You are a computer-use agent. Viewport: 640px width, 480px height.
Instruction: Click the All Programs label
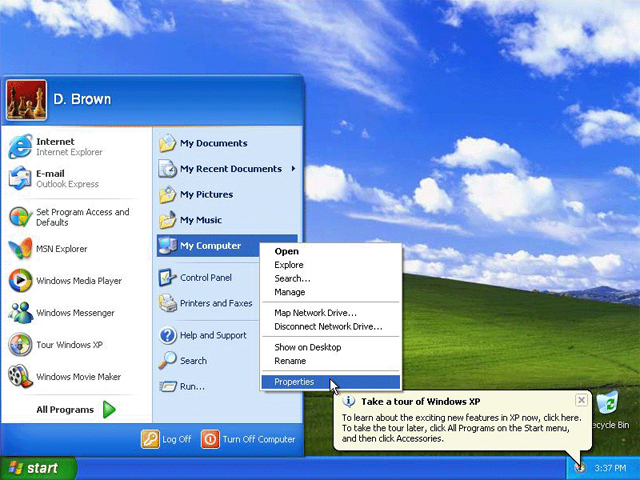(65, 410)
